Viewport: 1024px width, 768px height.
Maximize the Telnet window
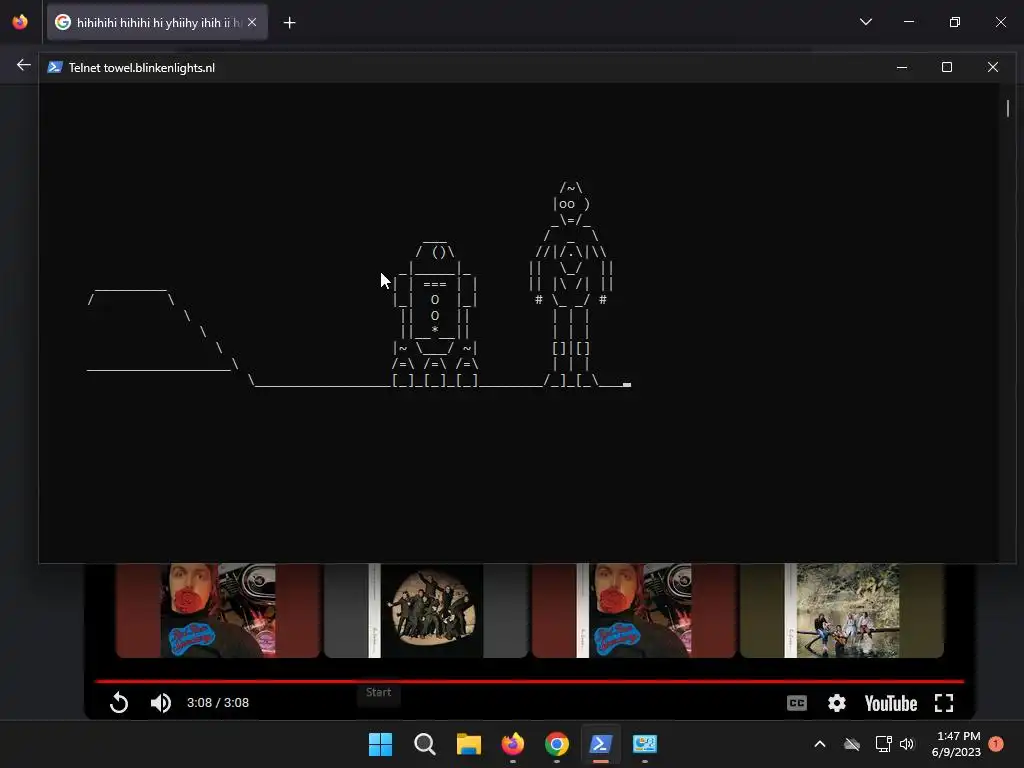pos(947,67)
